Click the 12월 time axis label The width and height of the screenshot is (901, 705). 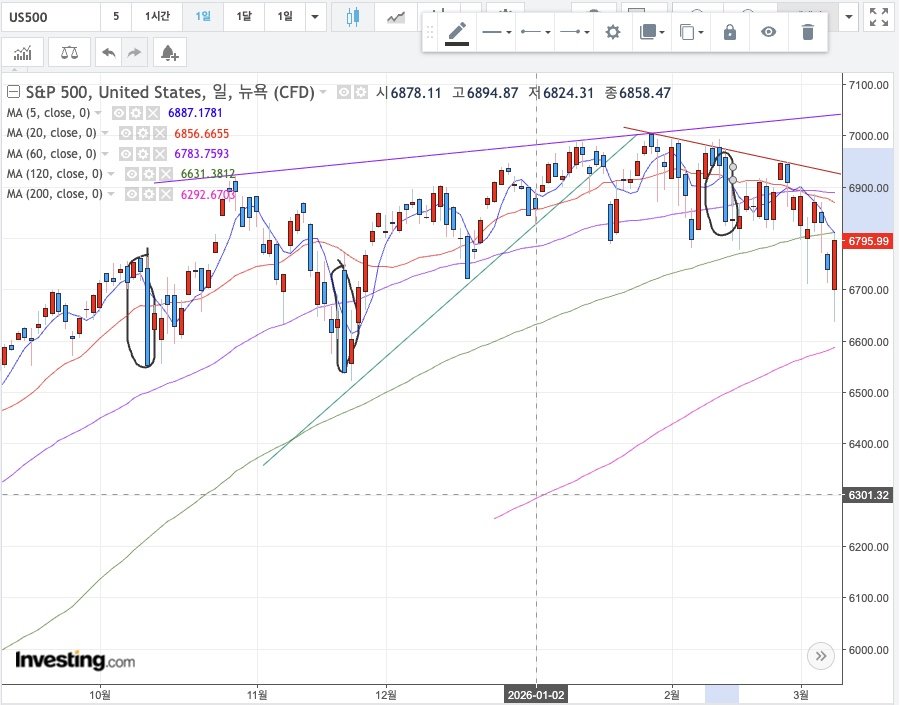pyautogui.click(x=386, y=695)
